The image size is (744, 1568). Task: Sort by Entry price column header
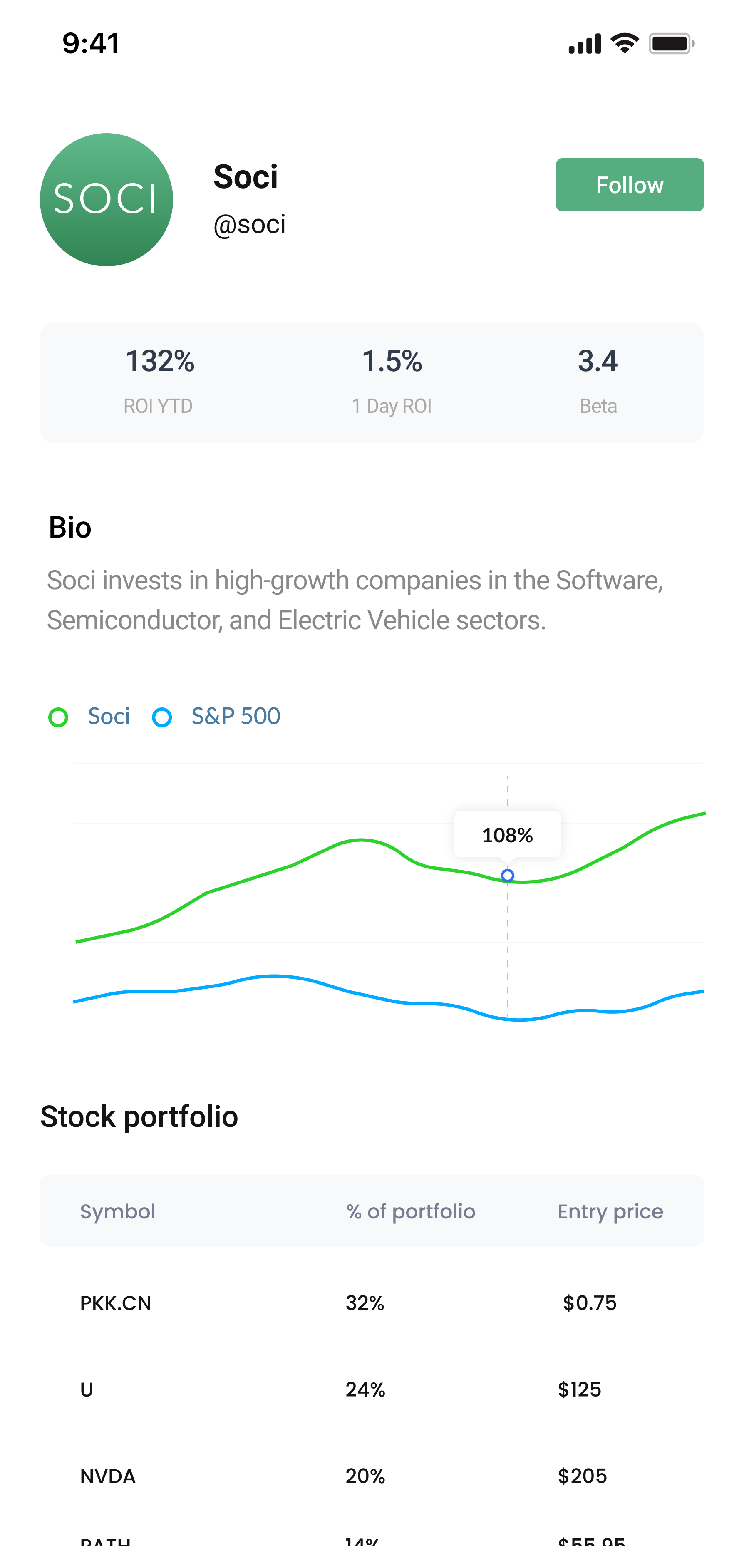click(x=610, y=1211)
